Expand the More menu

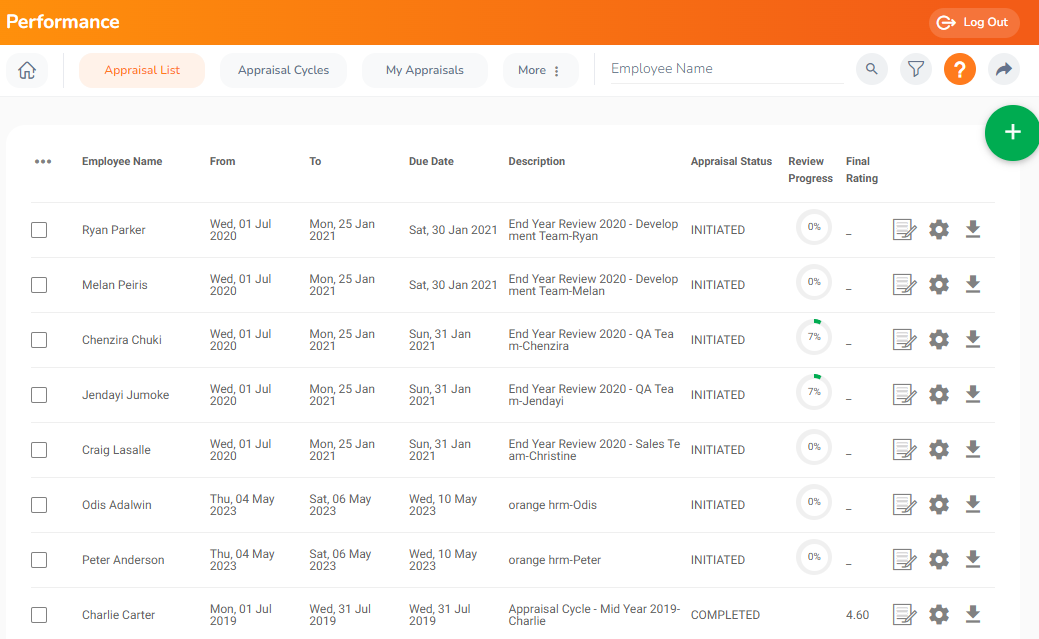540,70
